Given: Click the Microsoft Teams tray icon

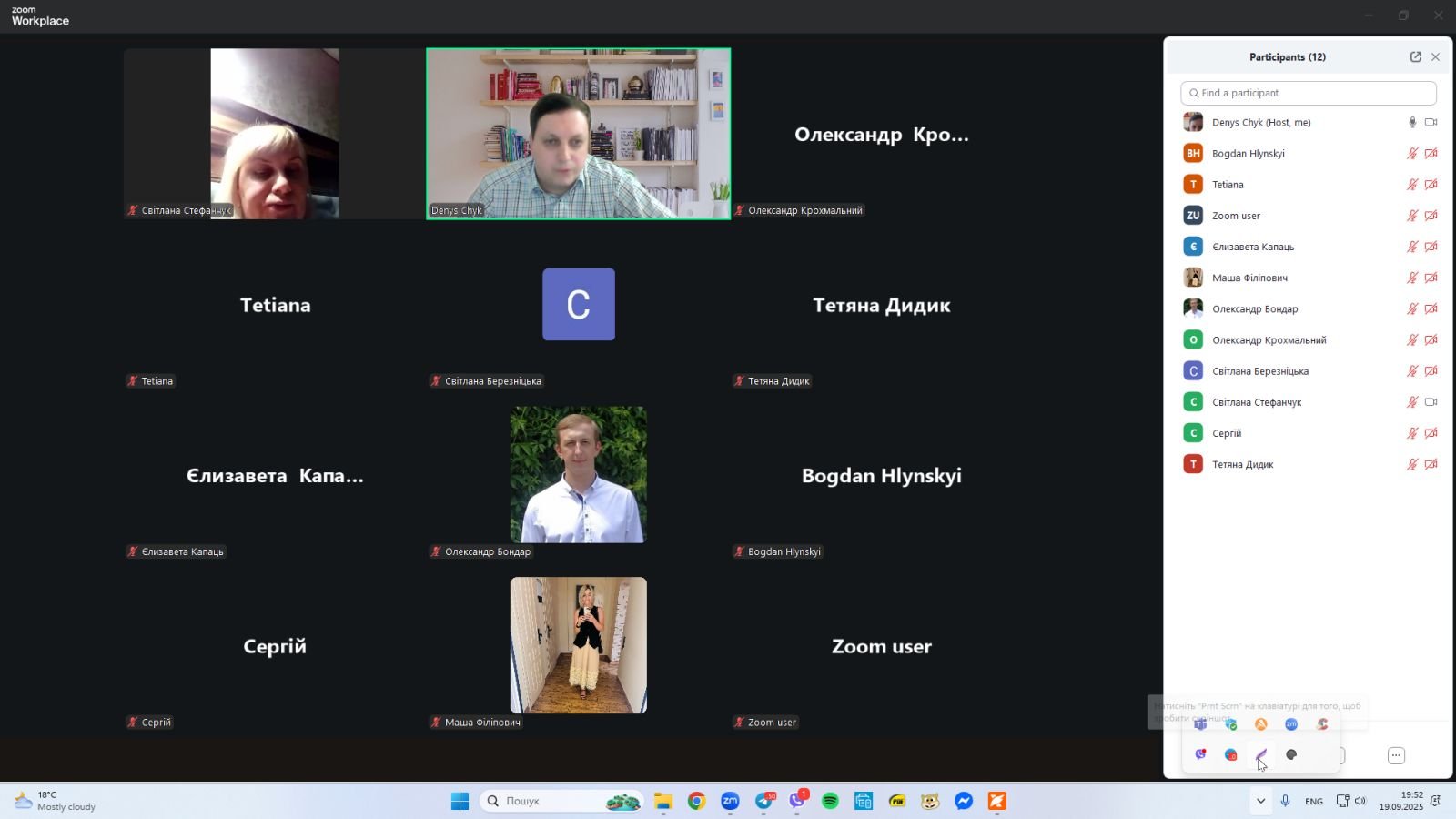Looking at the screenshot, I should click(x=1200, y=724).
